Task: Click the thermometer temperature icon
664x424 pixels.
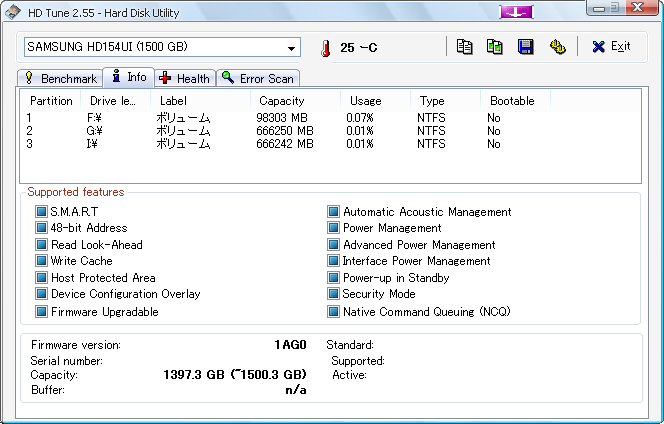Action: point(324,48)
